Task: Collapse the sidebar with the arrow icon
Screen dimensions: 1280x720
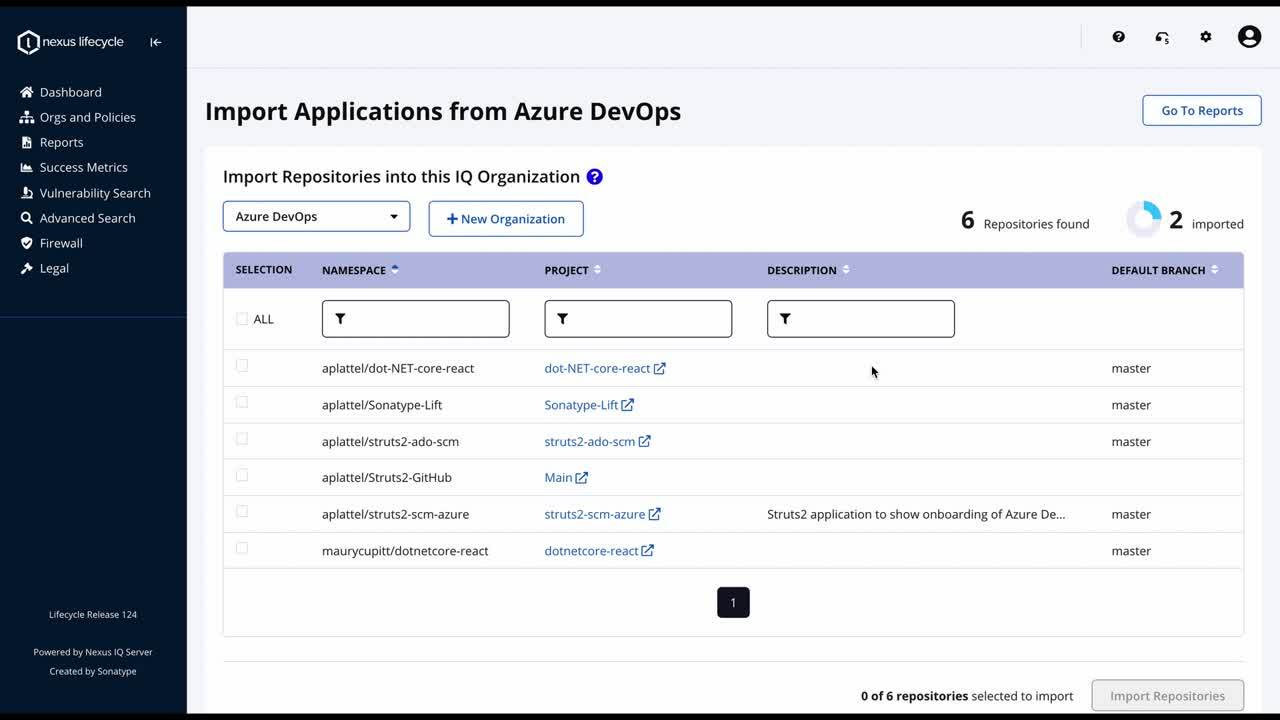Action: click(x=155, y=42)
